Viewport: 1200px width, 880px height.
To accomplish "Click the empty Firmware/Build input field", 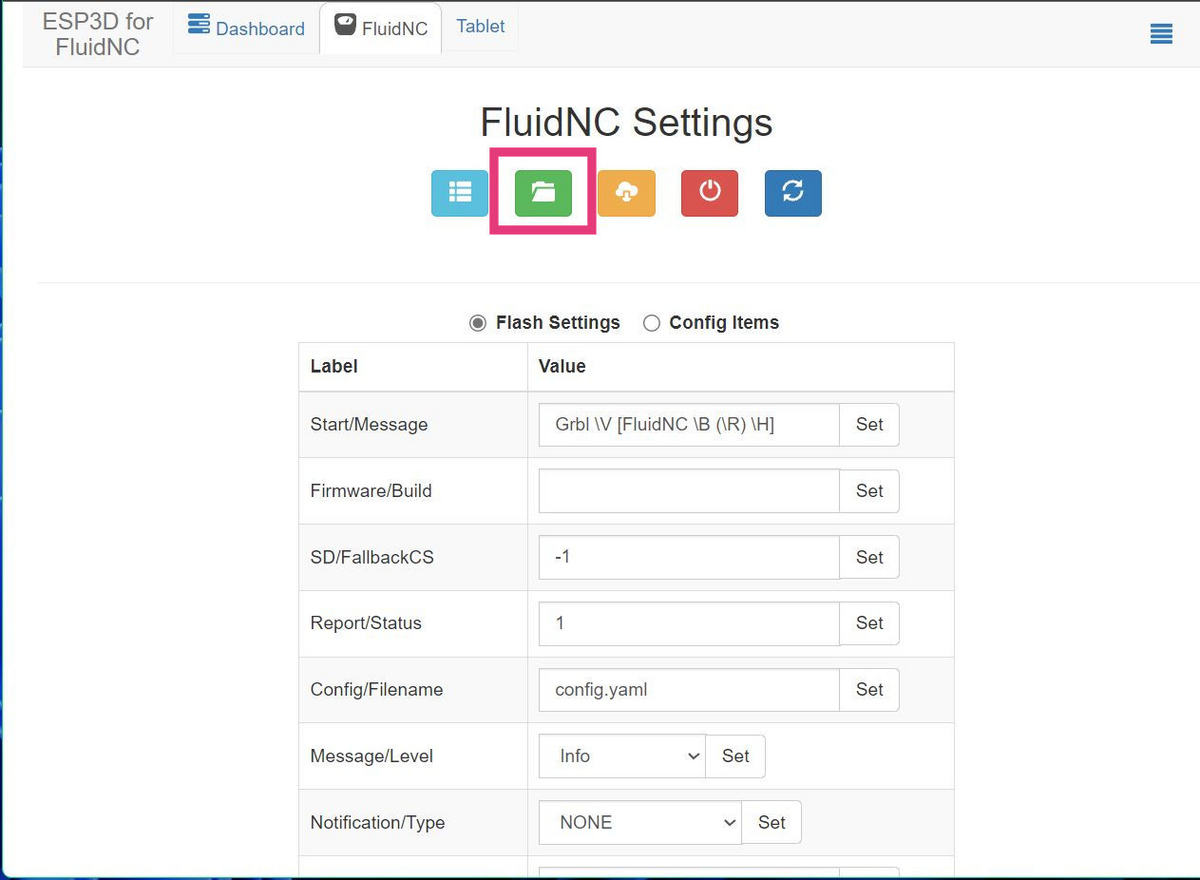I will 689,491.
